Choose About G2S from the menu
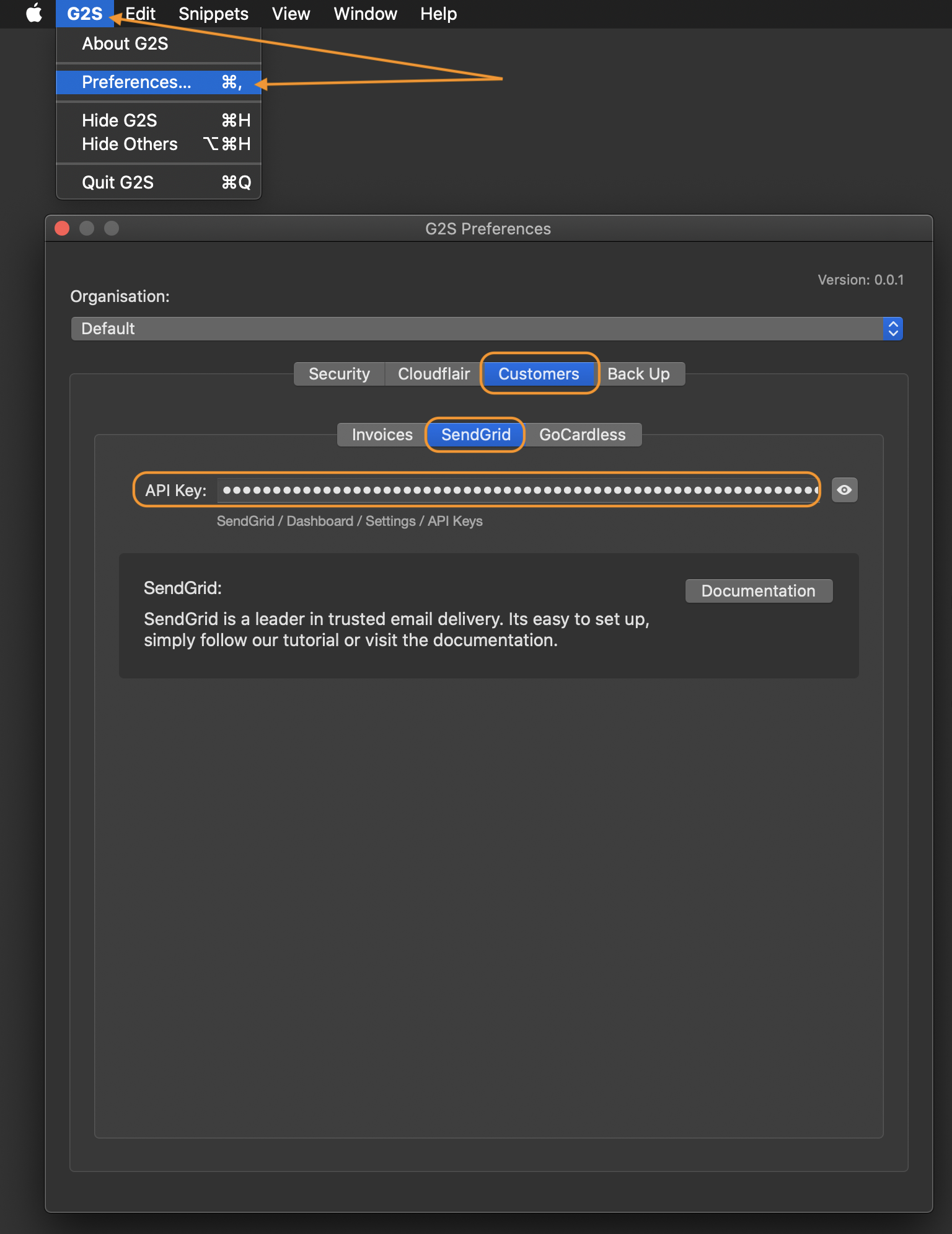 159,43
